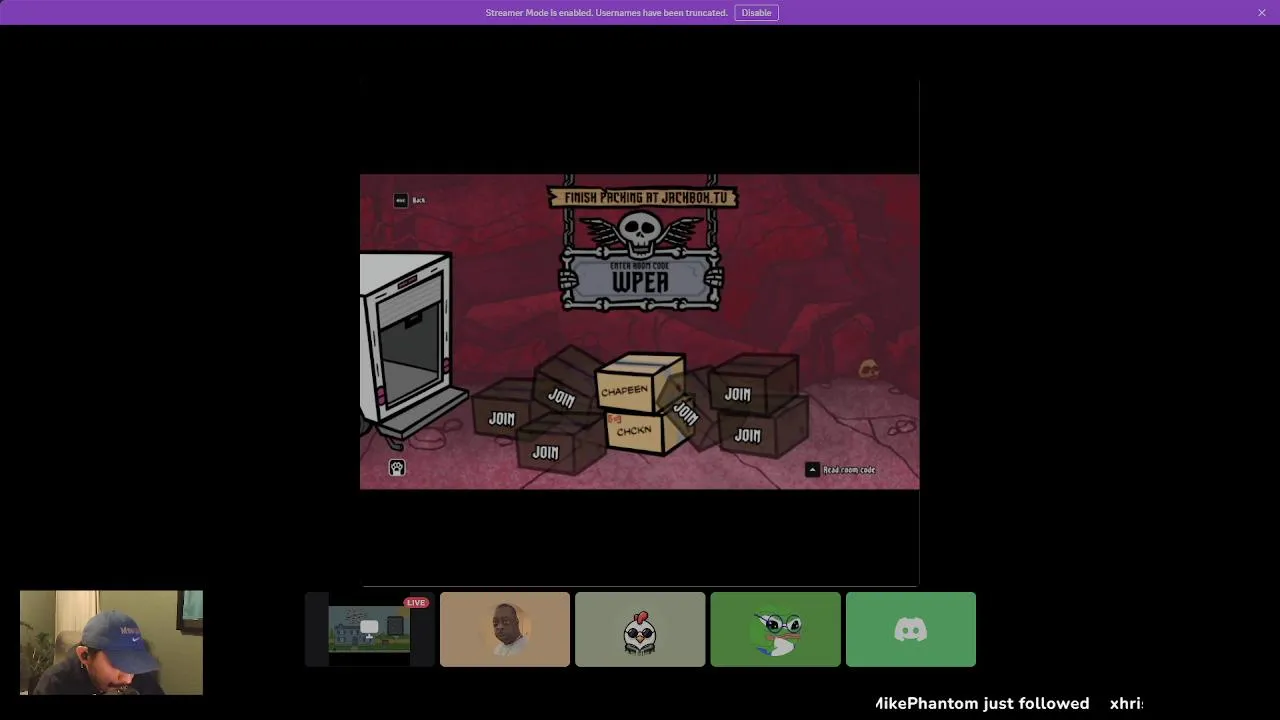Click the Streamer Mode is enabled message
Screen dimensions: 1280x720
(606, 13)
